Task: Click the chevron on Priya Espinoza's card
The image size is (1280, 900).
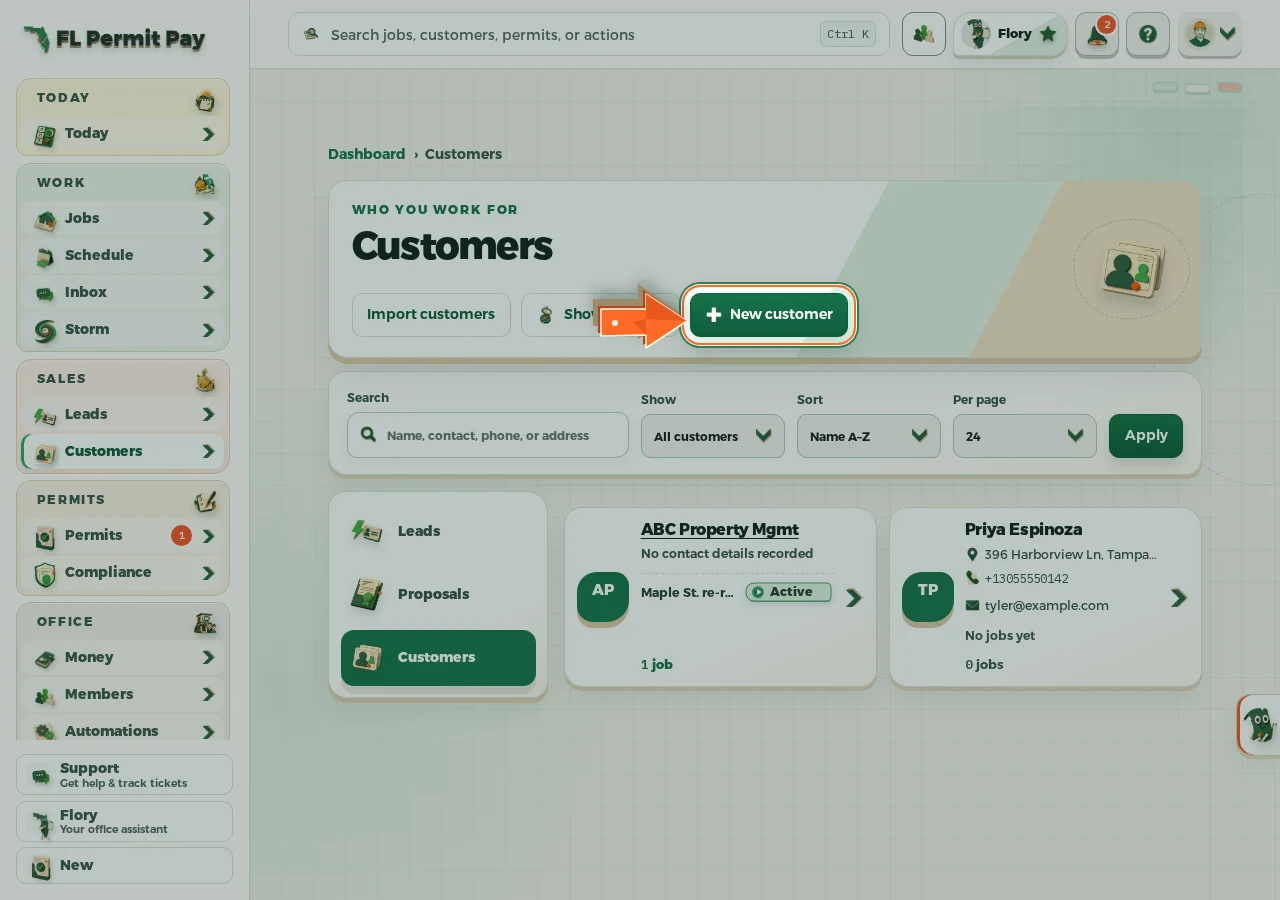Action: pos(1179,598)
